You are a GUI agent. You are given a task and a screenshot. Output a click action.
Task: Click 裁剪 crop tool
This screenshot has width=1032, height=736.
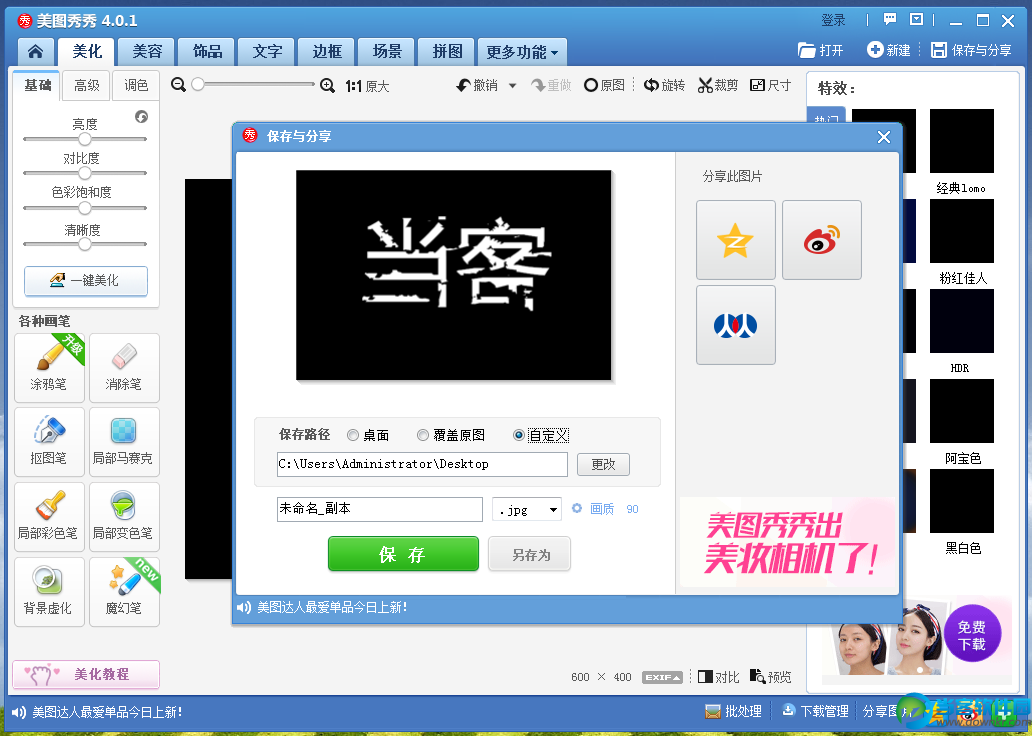(718, 86)
